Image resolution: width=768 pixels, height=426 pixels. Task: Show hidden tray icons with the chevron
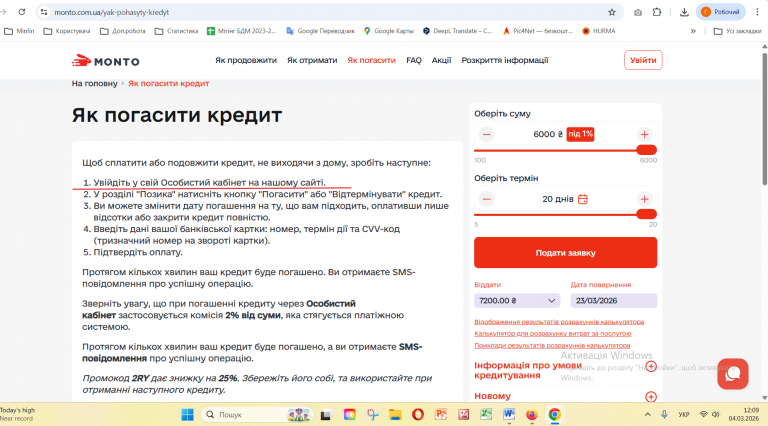click(648, 415)
